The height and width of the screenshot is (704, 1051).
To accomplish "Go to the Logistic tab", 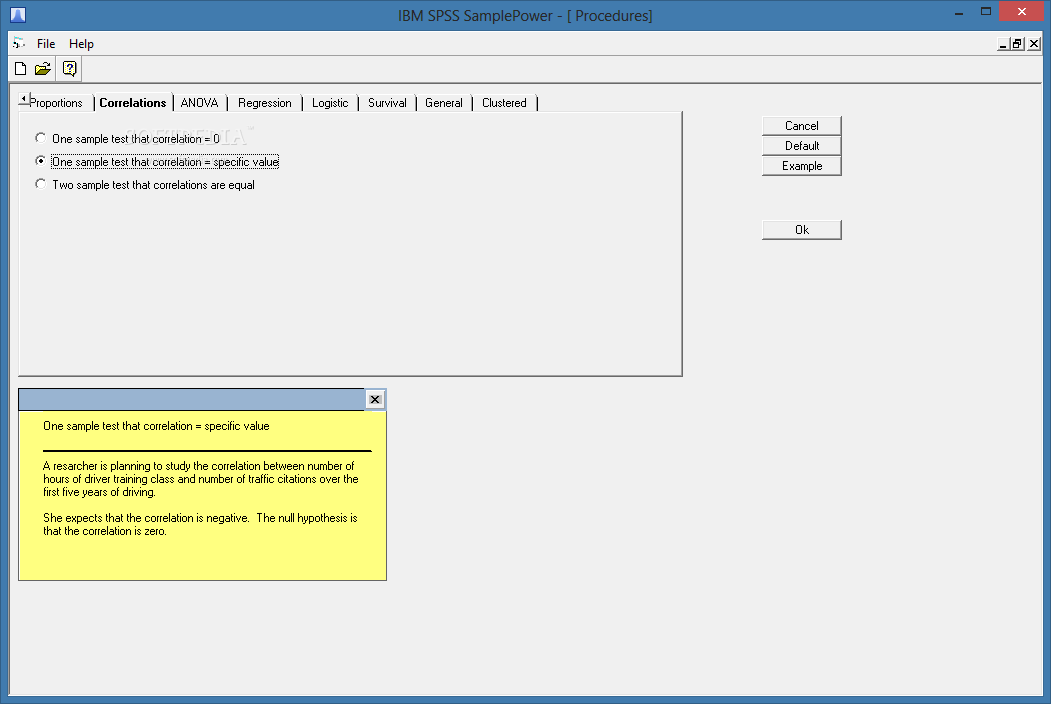I will click(330, 103).
